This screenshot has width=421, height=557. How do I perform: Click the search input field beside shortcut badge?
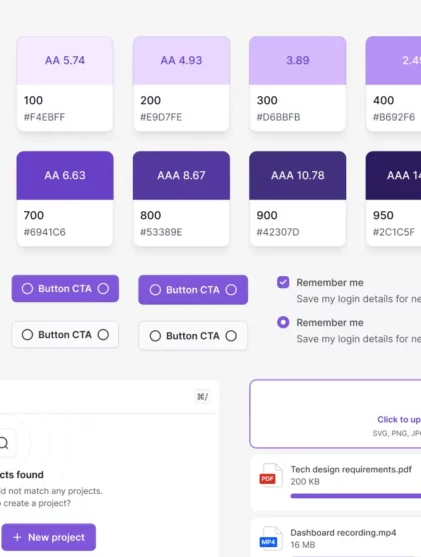tap(96, 396)
